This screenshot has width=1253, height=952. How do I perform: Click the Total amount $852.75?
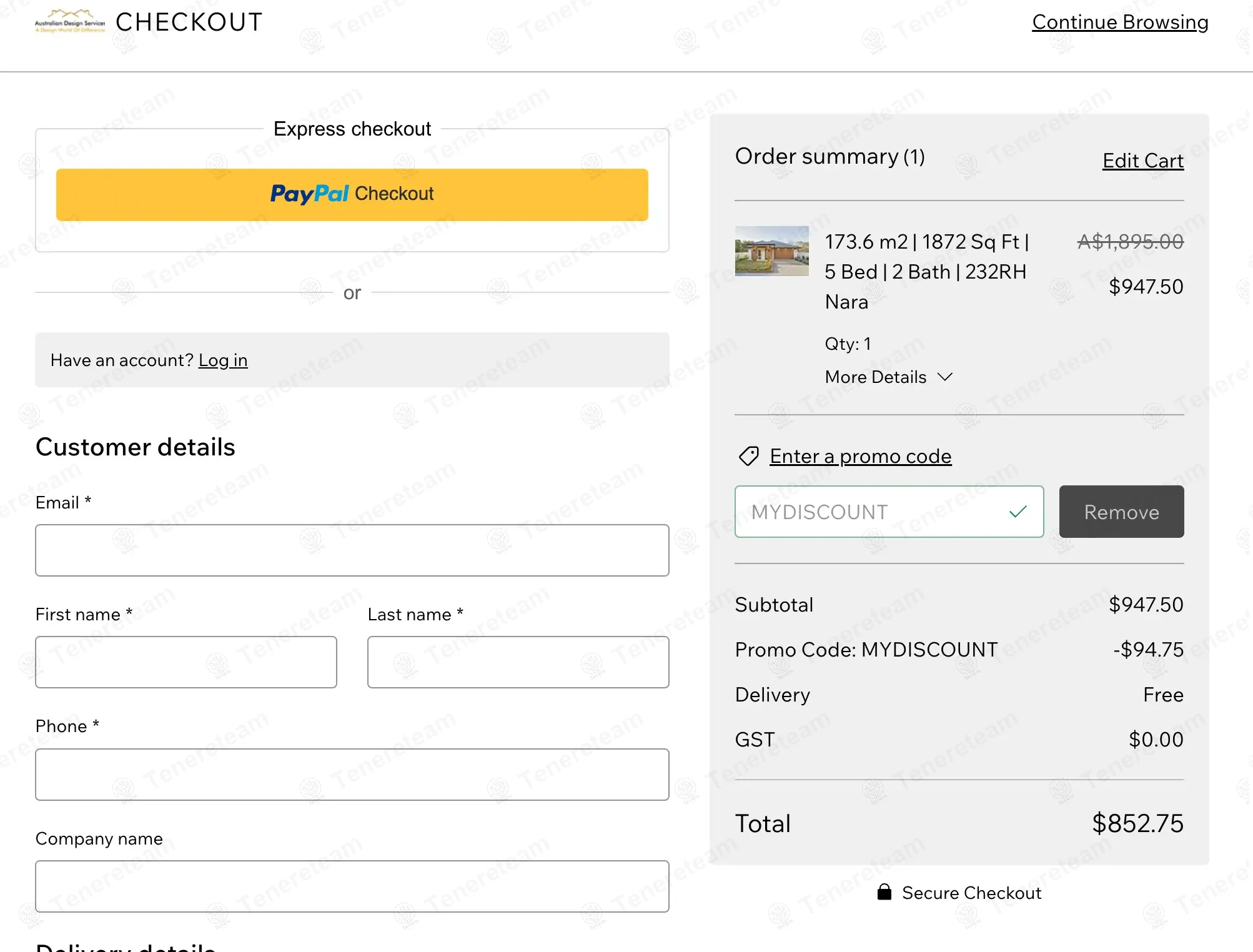1137,823
